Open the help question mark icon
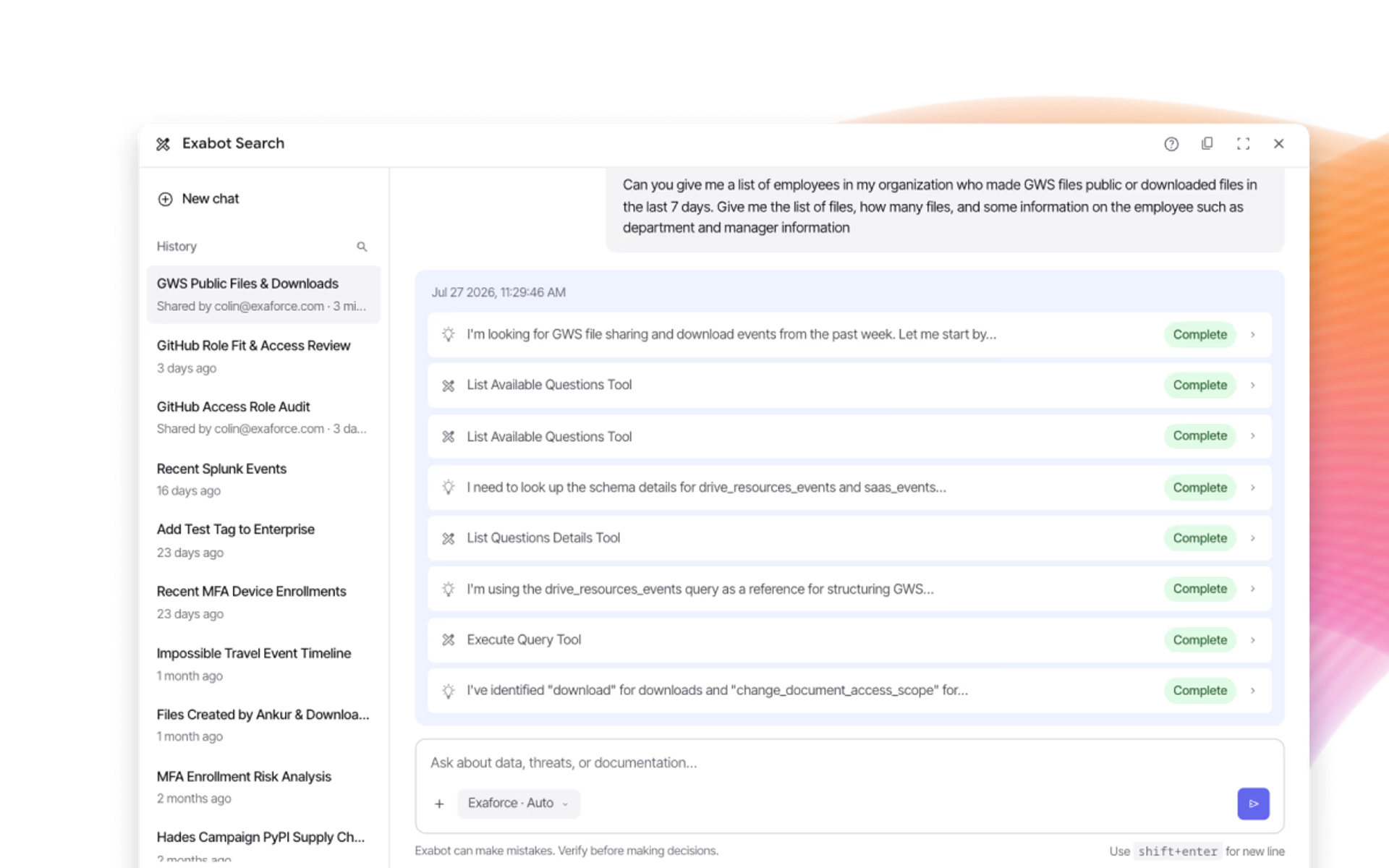 coord(1171,144)
